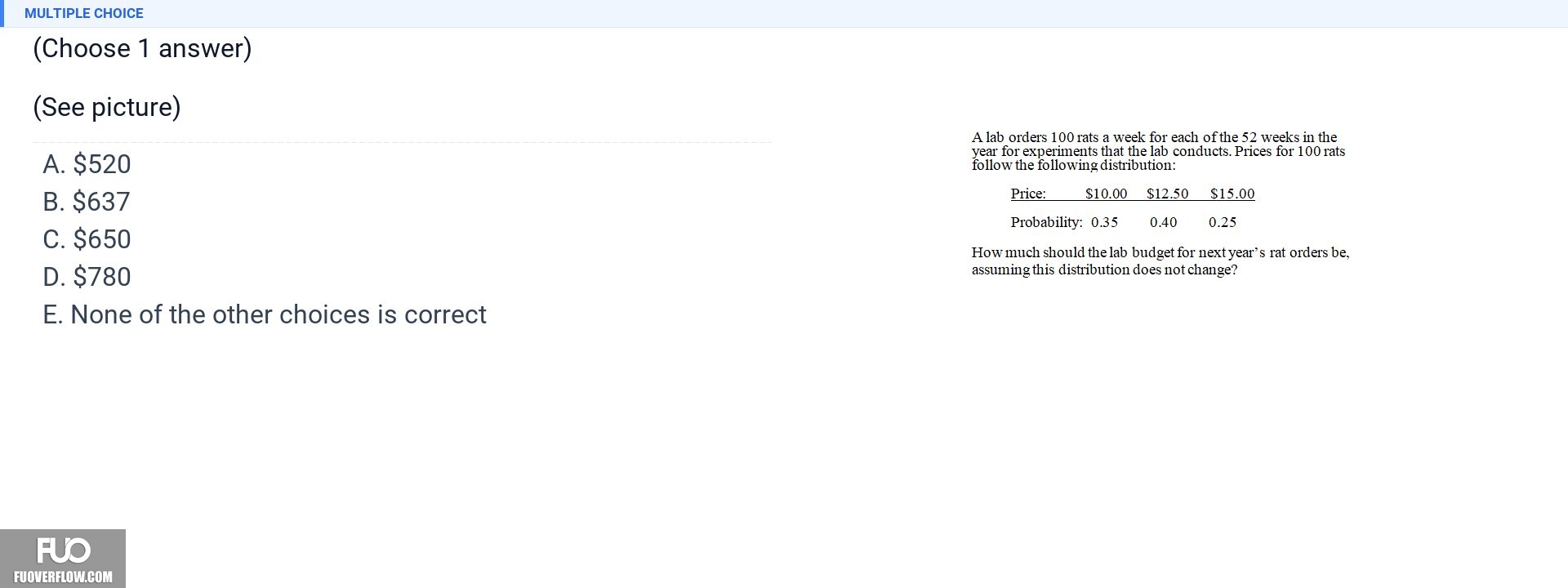Screen dimensions: 1568x588
Task: Click the $15.00 price value
Action: click(1232, 194)
